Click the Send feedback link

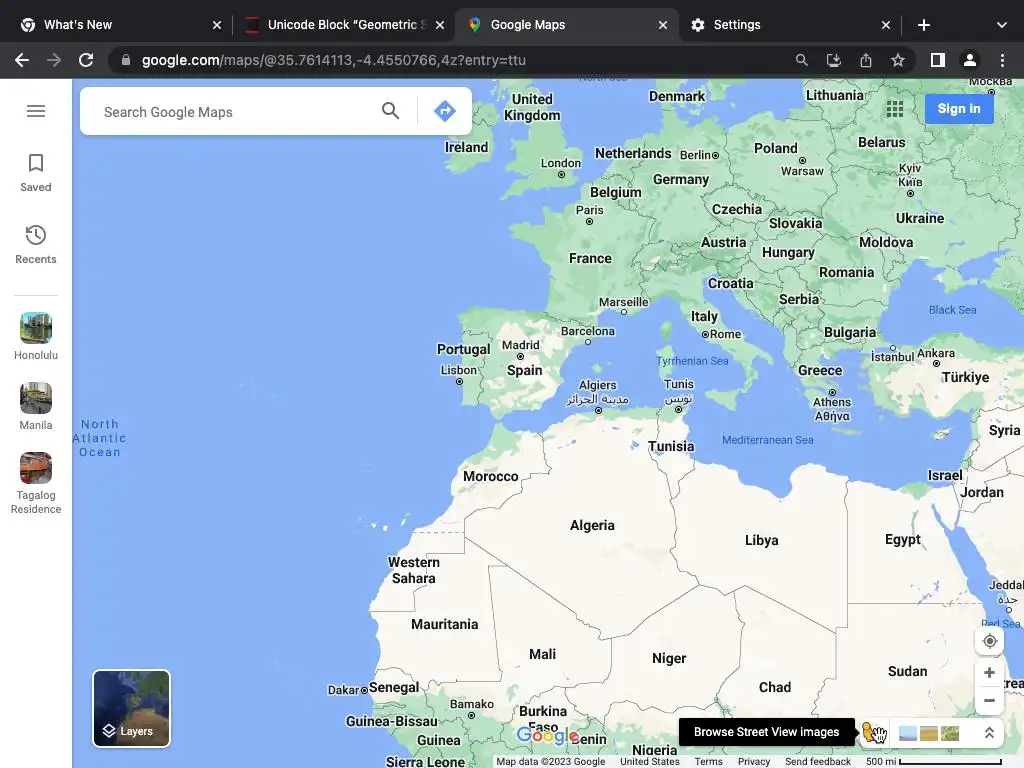point(818,761)
